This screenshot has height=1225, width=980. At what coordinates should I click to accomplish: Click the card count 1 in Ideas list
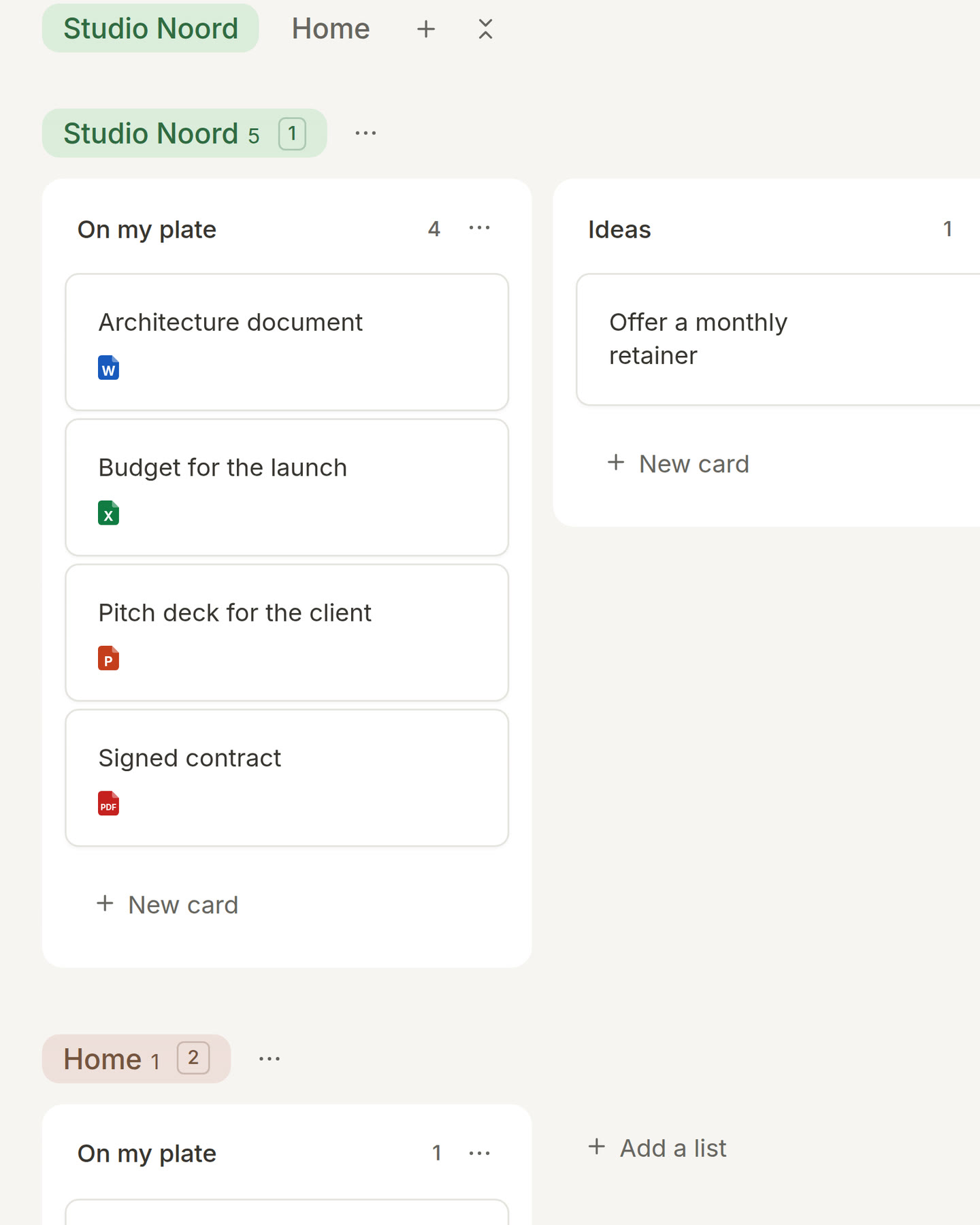[x=947, y=229]
